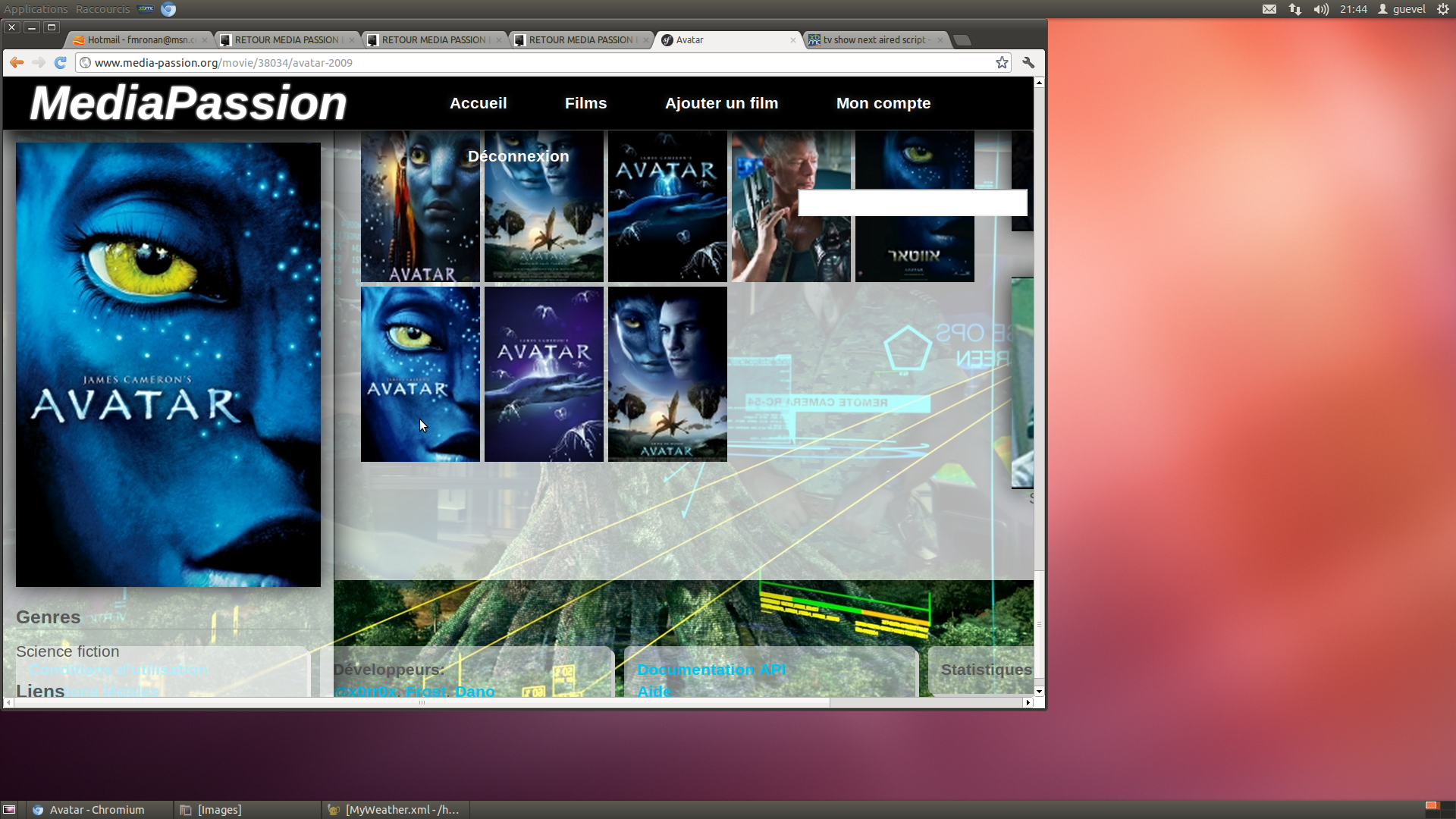Click the Dano developer link
Screen dimensions: 1456x819
(x=475, y=692)
